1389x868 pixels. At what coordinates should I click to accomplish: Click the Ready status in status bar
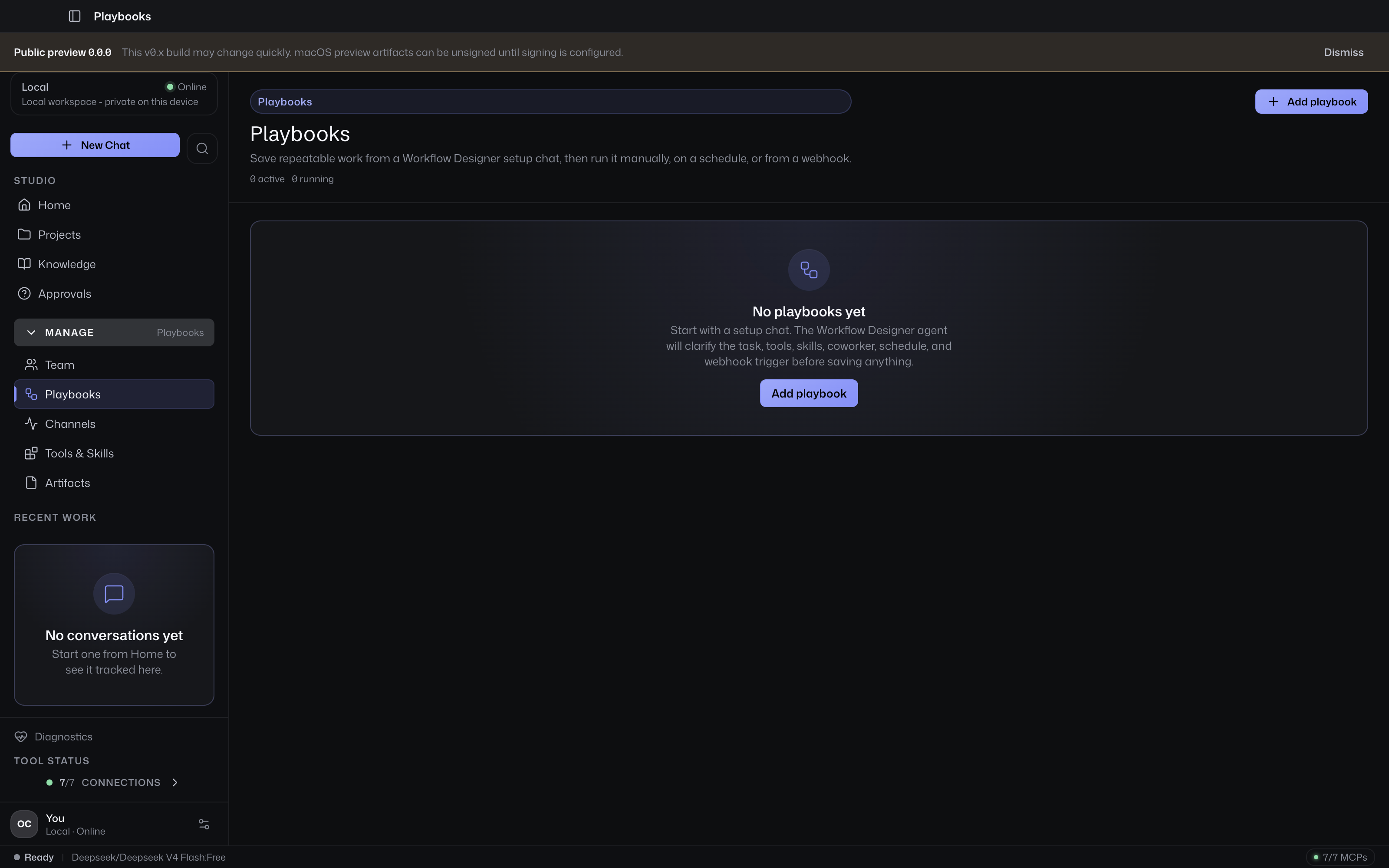(x=34, y=857)
